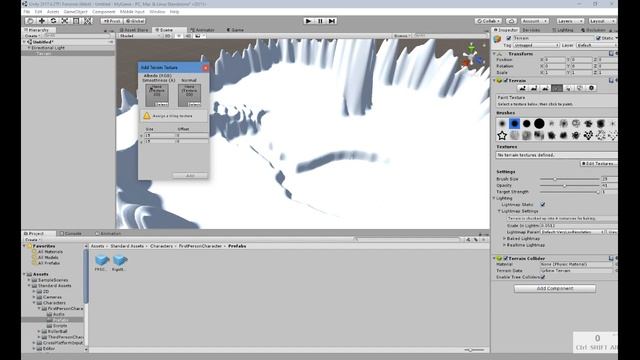
Task: Open the GameObject menu
Action: (76, 12)
